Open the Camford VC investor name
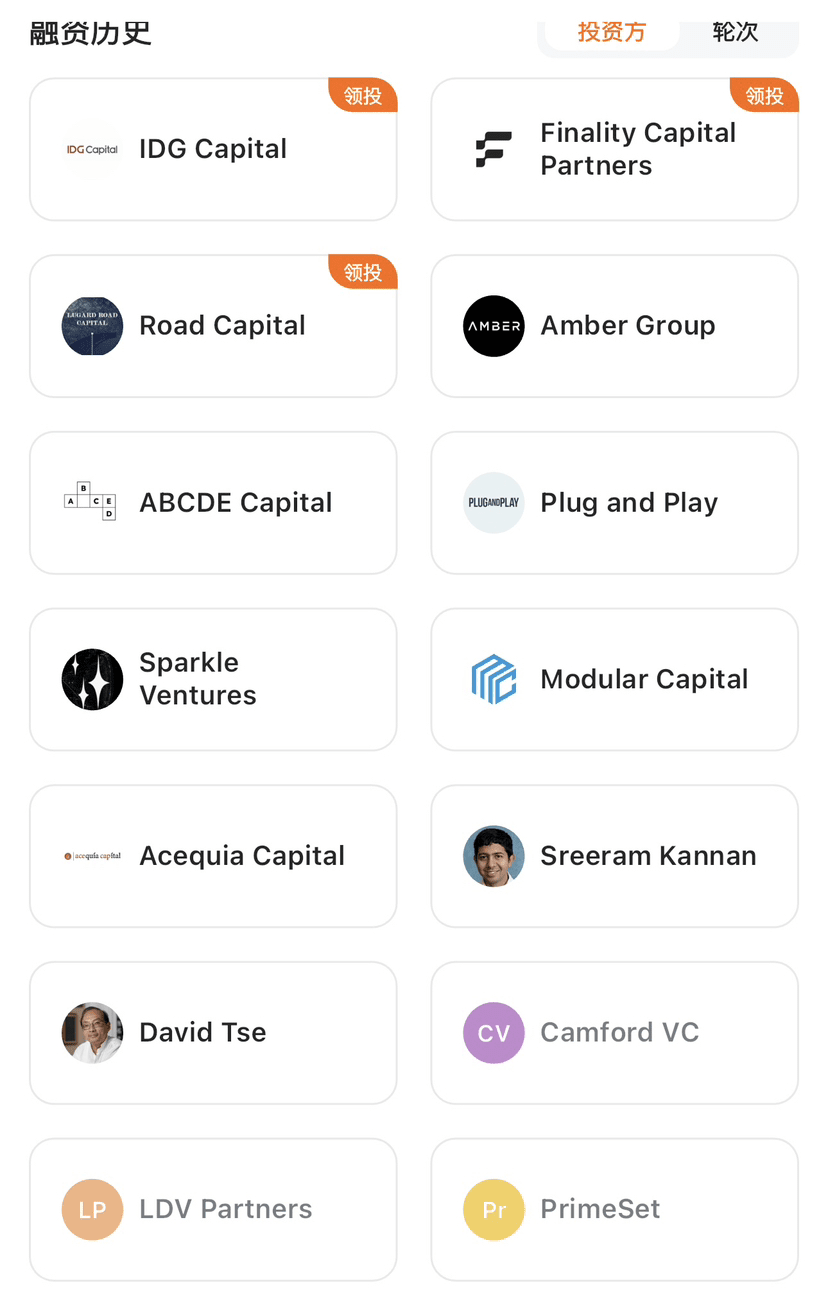 click(x=619, y=1032)
